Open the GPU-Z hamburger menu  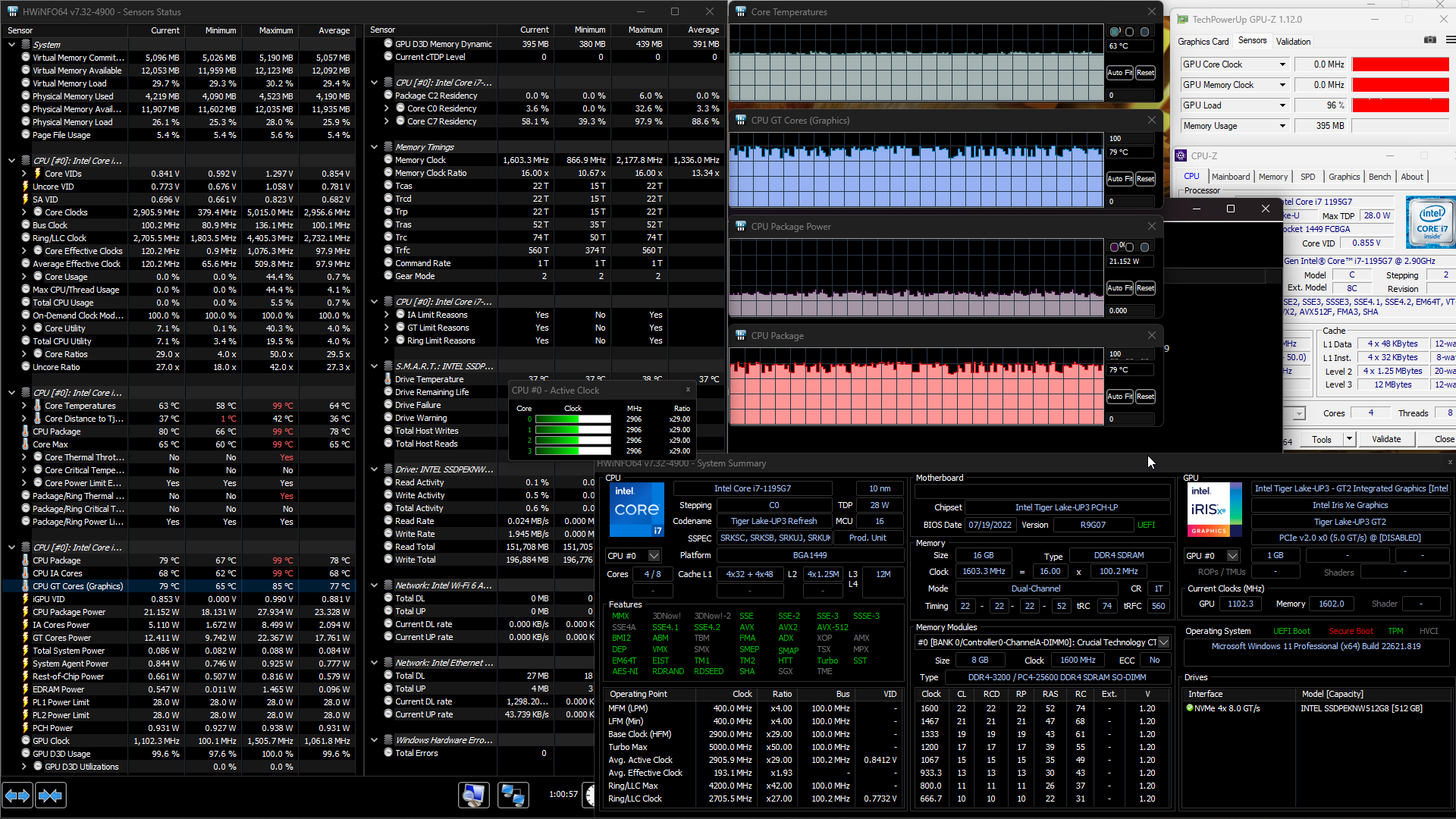[x=1450, y=40]
